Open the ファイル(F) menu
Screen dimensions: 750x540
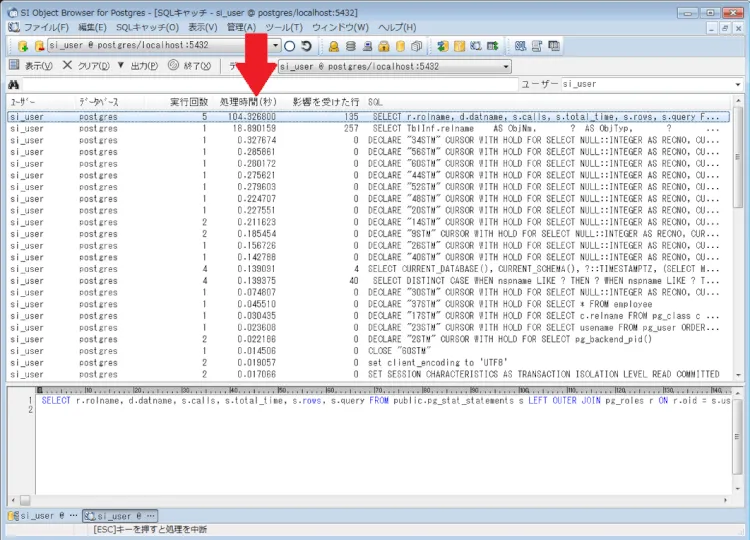pos(46,27)
